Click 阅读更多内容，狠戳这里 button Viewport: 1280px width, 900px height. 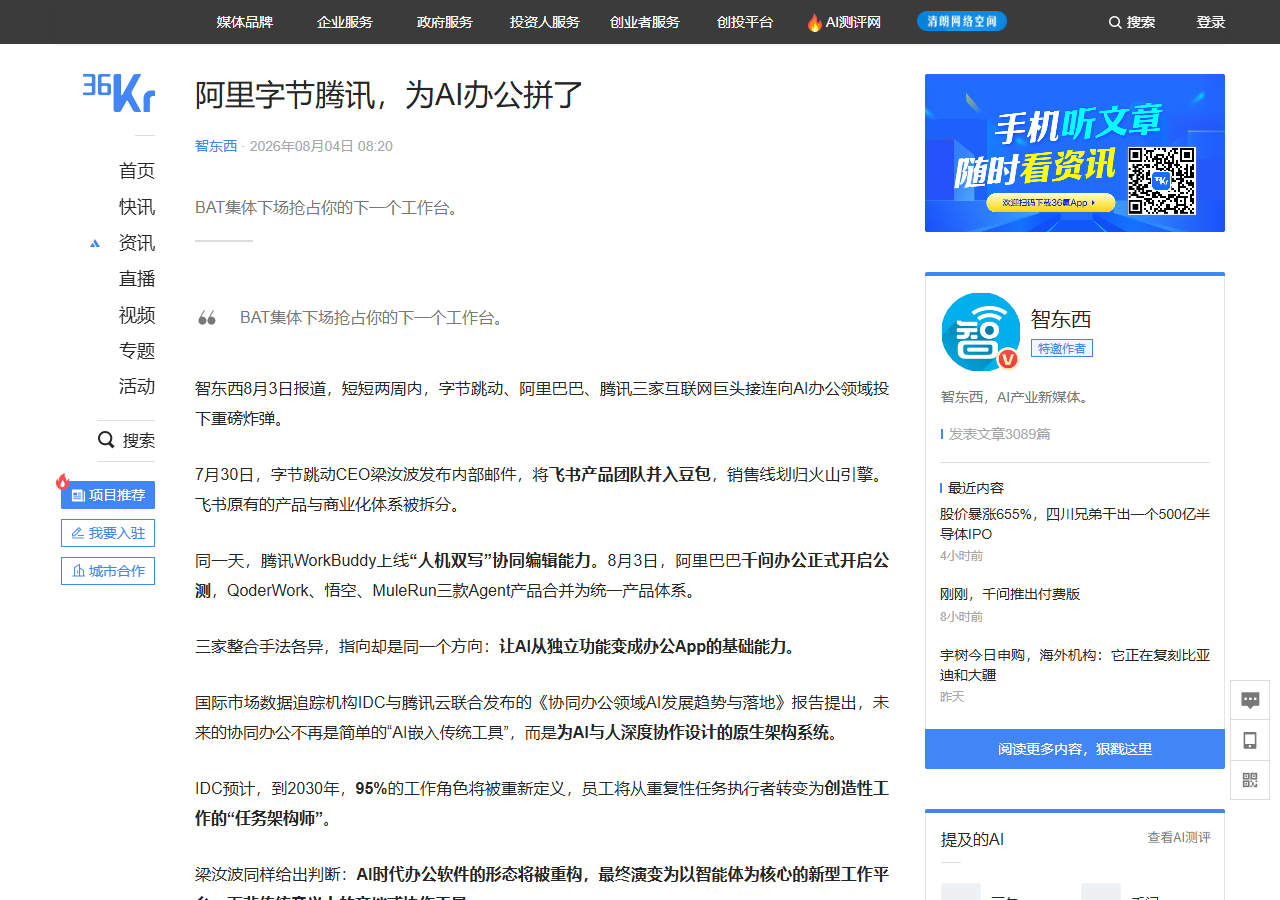pyautogui.click(x=1075, y=749)
